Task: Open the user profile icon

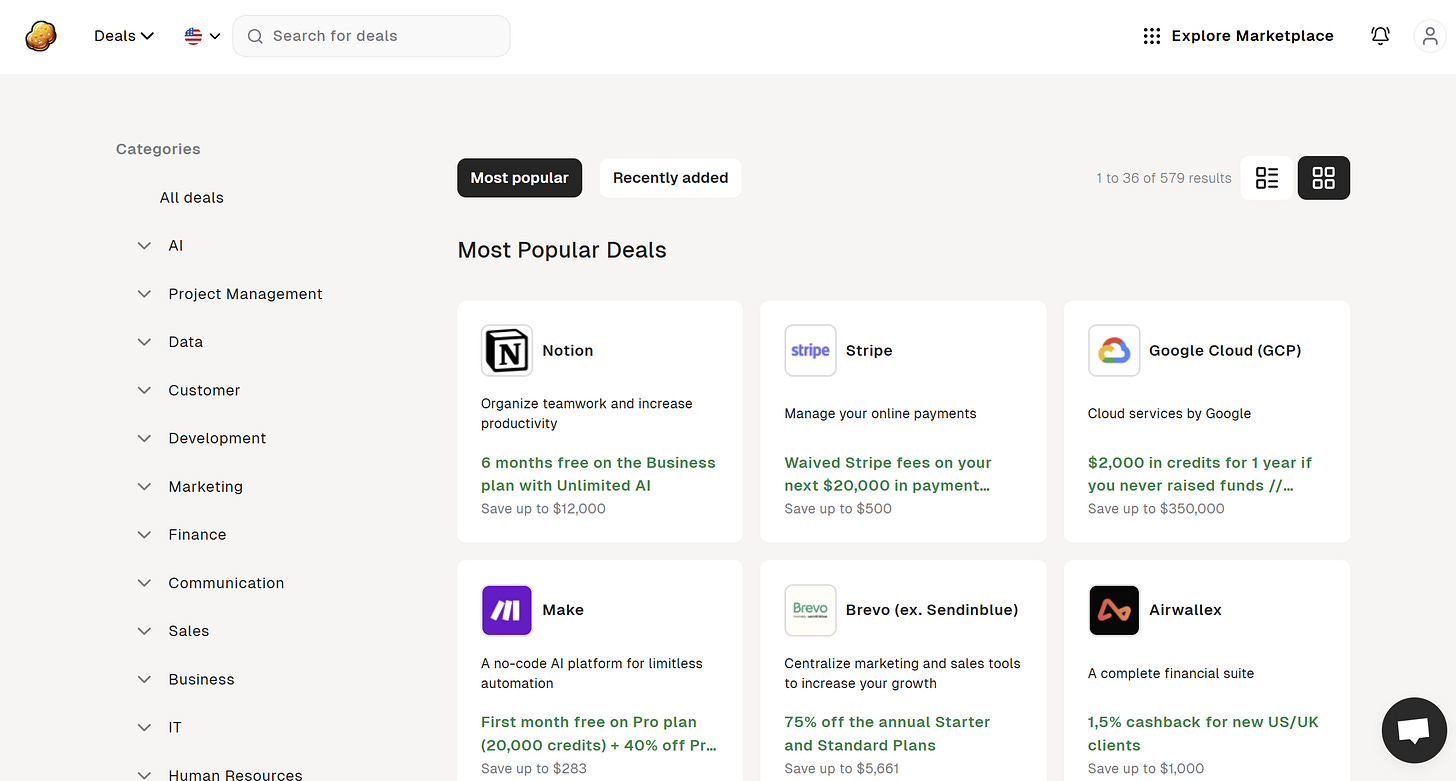Action: tap(1430, 36)
